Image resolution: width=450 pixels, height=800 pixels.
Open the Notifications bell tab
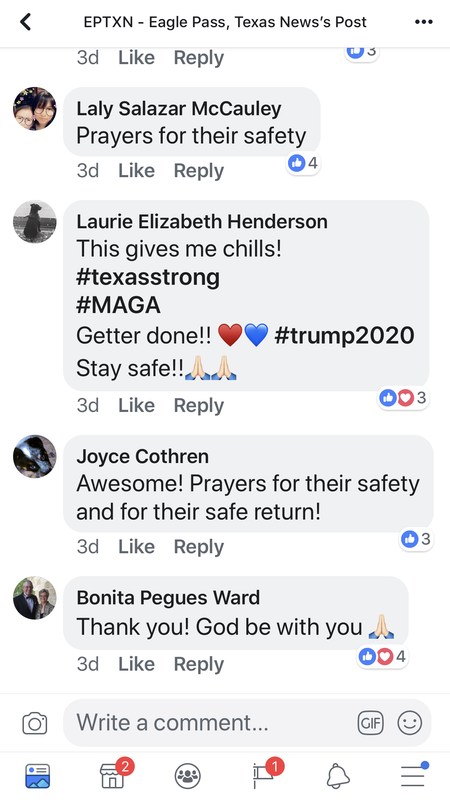tap(338, 776)
